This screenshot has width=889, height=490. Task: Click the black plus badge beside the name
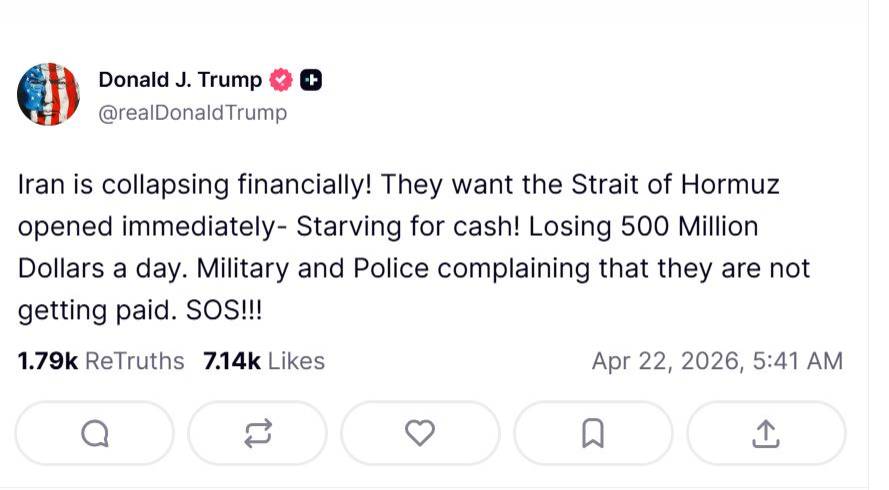[x=311, y=80]
